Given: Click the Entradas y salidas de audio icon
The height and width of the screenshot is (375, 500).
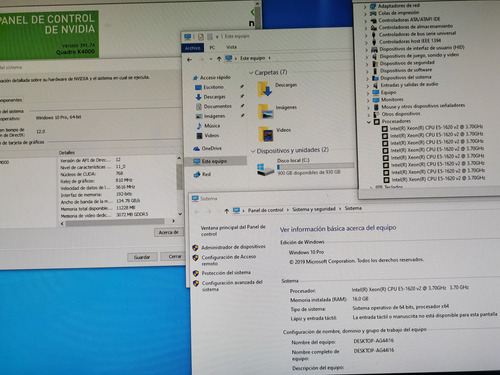Looking at the screenshot, I should (x=375, y=85).
